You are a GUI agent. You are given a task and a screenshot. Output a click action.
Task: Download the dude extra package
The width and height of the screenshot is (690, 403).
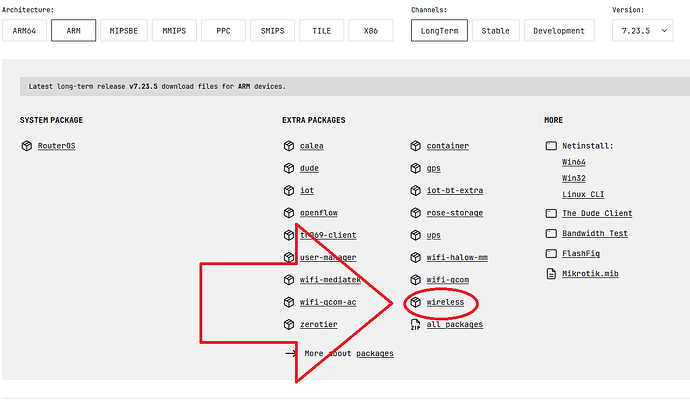(x=309, y=169)
